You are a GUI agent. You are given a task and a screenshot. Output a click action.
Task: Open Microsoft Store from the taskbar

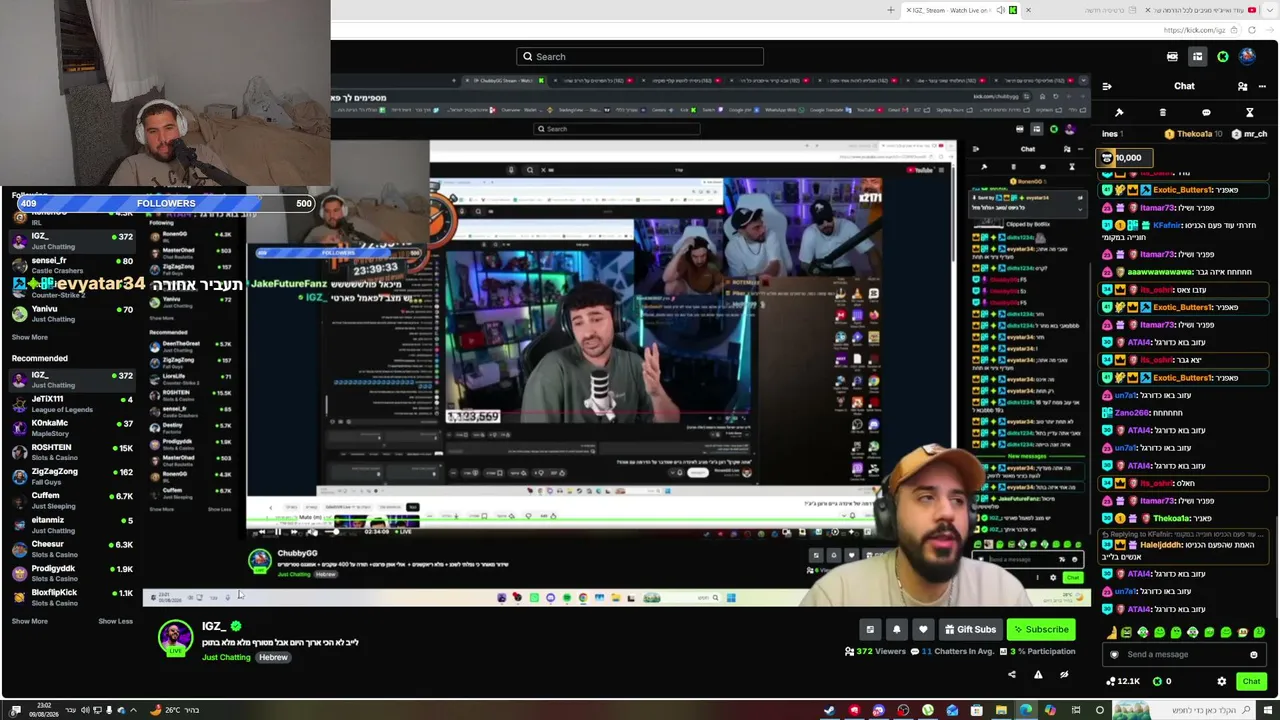coord(977,710)
